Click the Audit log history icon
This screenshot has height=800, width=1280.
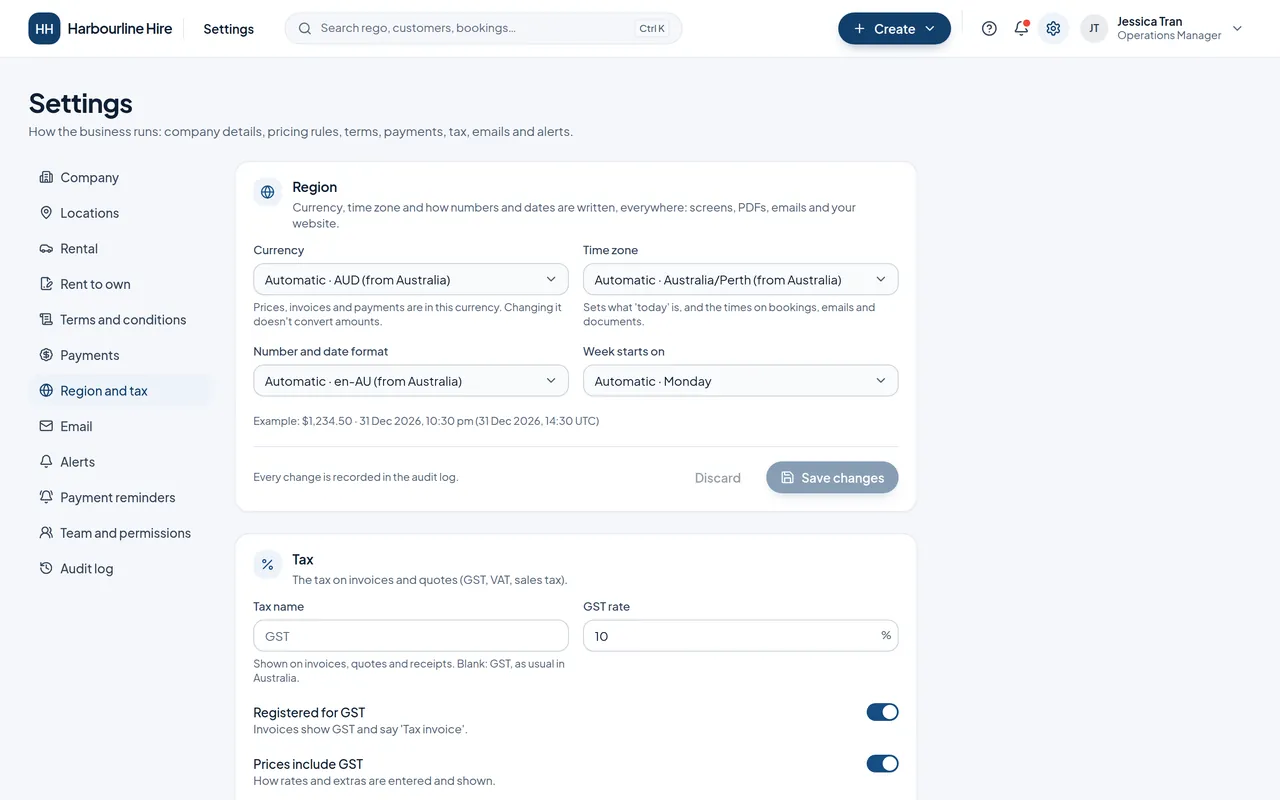[x=46, y=568]
